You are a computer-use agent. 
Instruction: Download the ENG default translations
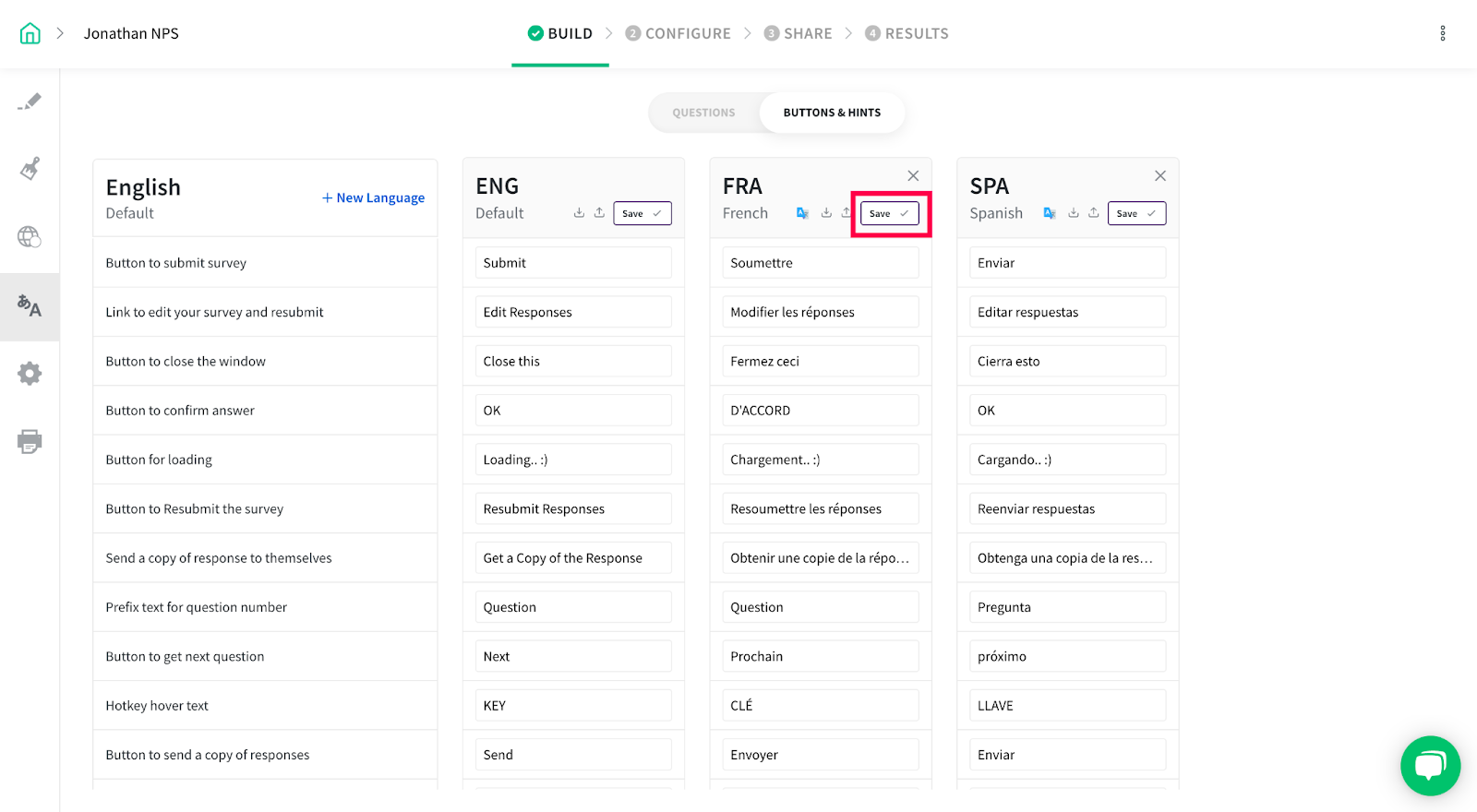579,213
